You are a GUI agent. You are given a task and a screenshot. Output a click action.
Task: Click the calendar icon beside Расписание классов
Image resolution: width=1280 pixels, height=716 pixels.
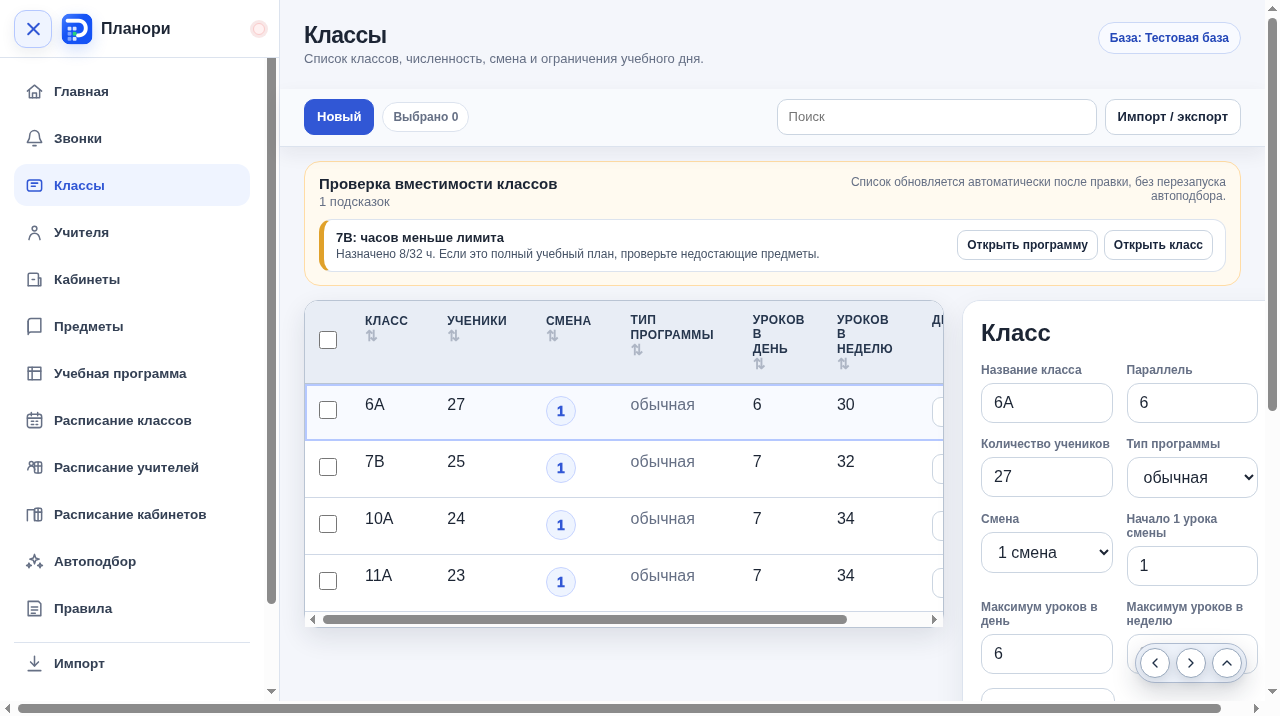point(35,421)
